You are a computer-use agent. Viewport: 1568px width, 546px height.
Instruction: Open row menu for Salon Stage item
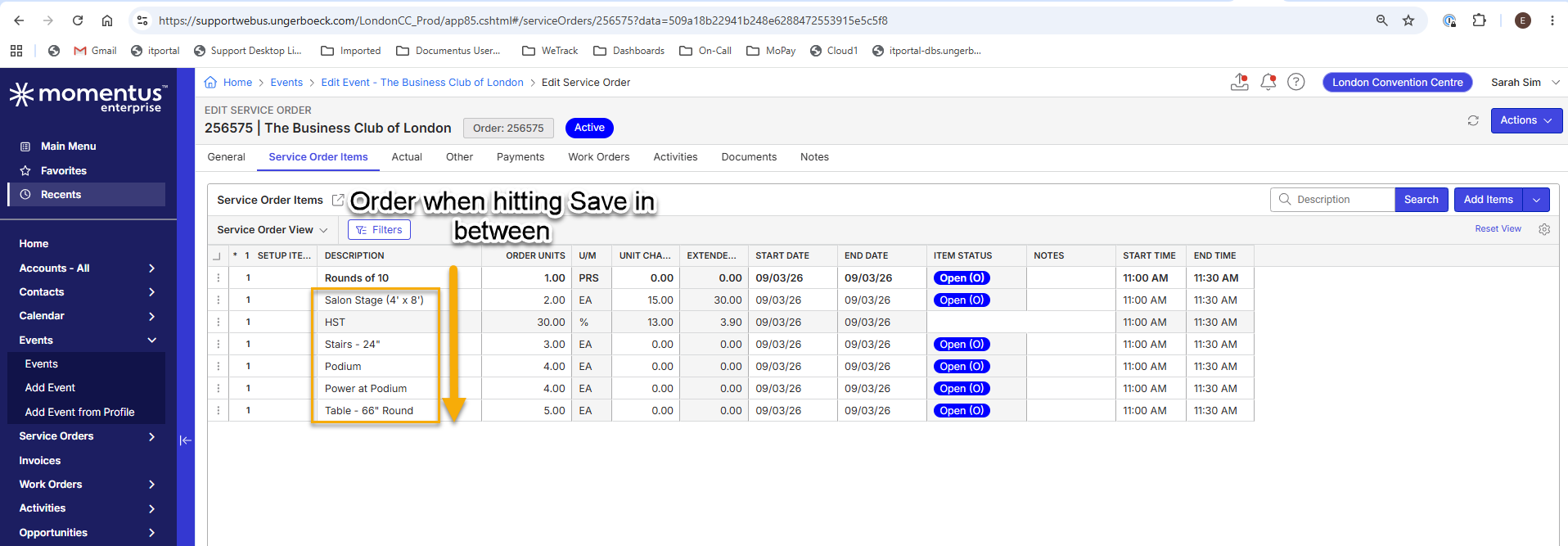[219, 300]
